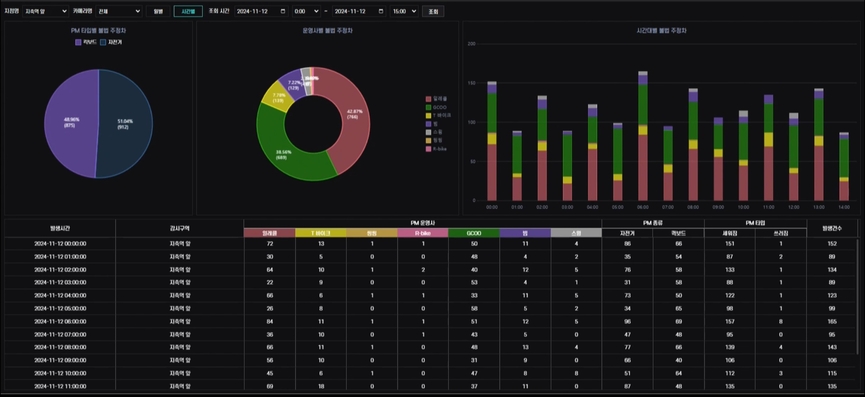The height and width of the screenshot is (397, 865).
Task: Click the 발생시간 table column header
Action: point(60,228)
